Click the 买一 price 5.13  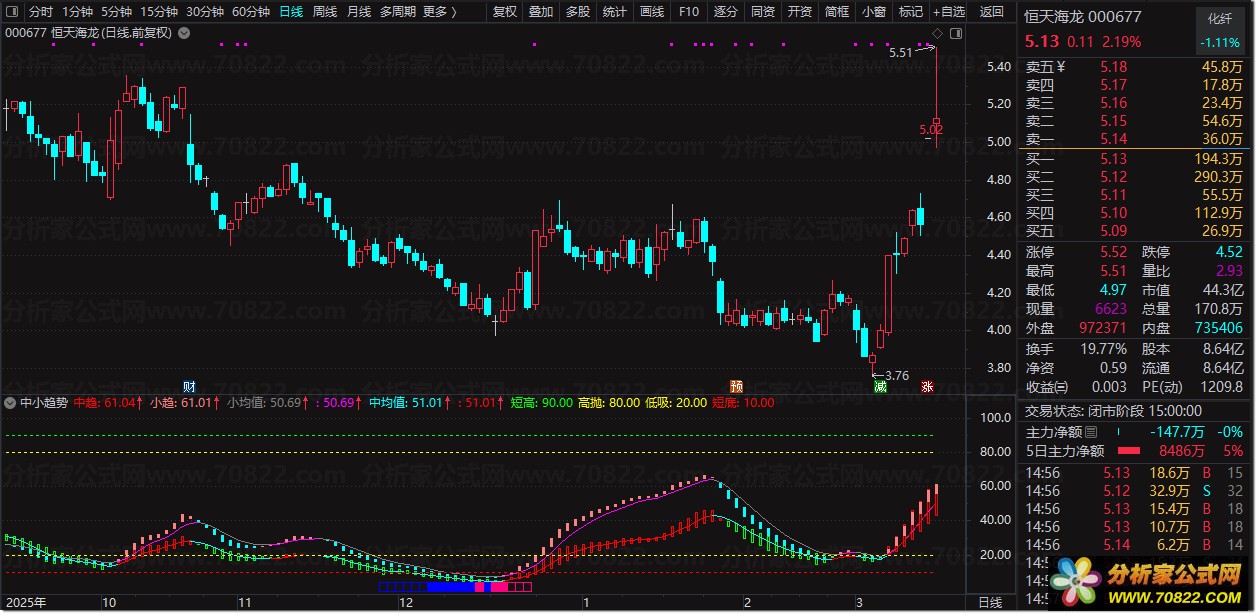click(1113, 159)
